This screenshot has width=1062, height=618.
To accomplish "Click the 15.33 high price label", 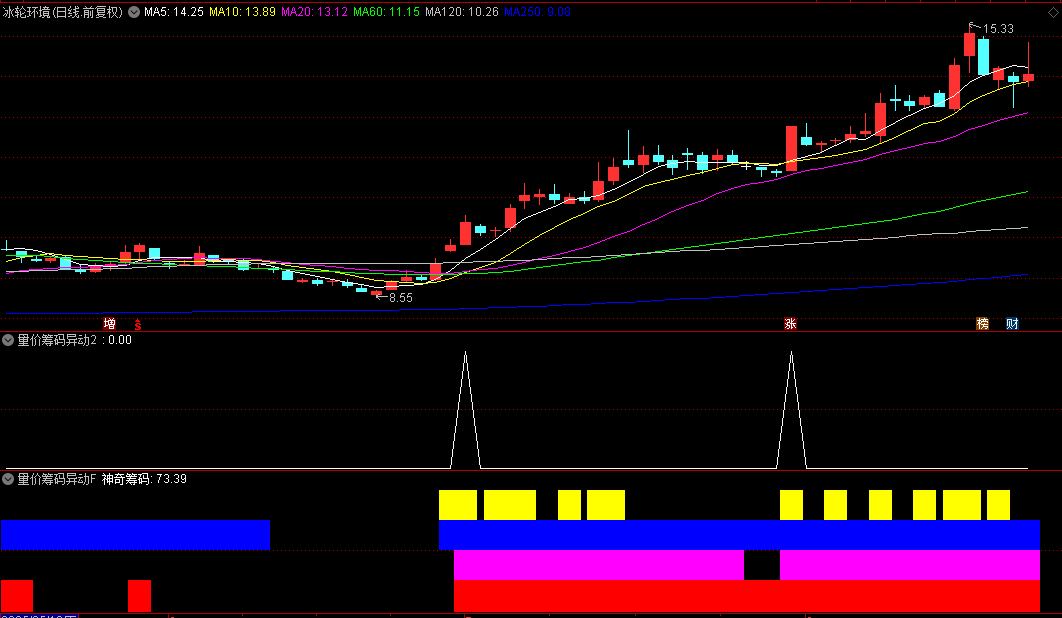I will tap(998, 28).
